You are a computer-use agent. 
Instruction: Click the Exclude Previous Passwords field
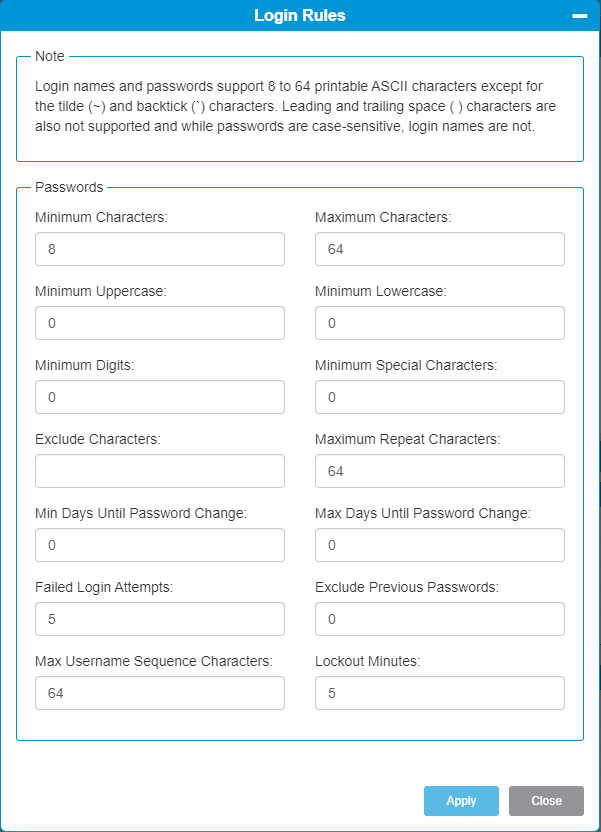click(x=439, y=619)
